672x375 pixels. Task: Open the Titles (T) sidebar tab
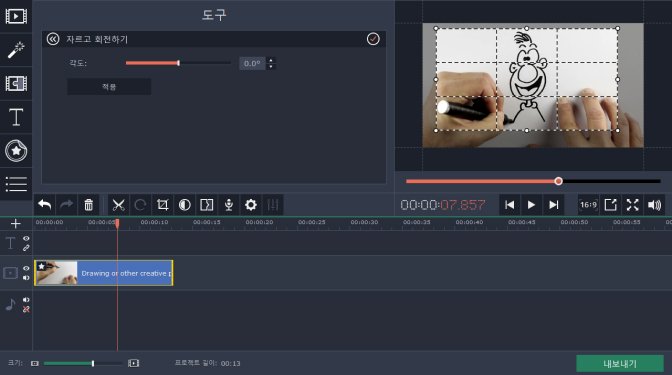pyautogui.click(x=16, y=117)
